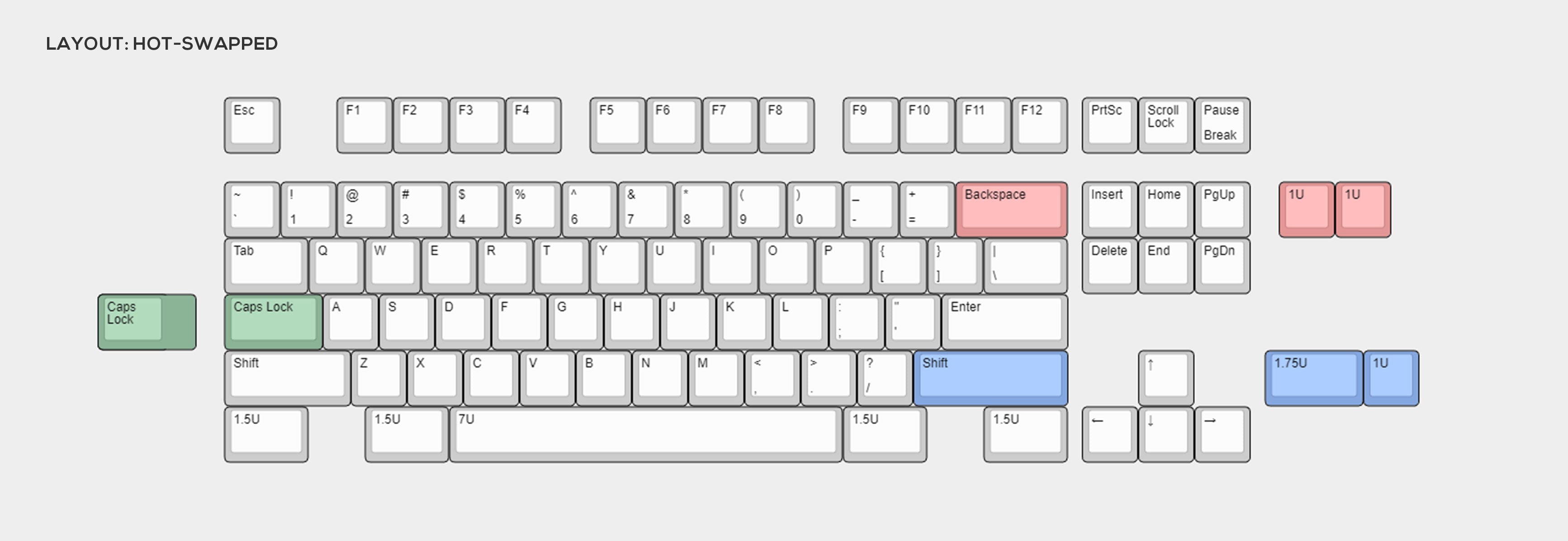Click the F12 function key
Screen dimensions: 1568x541
(1042, 122)
